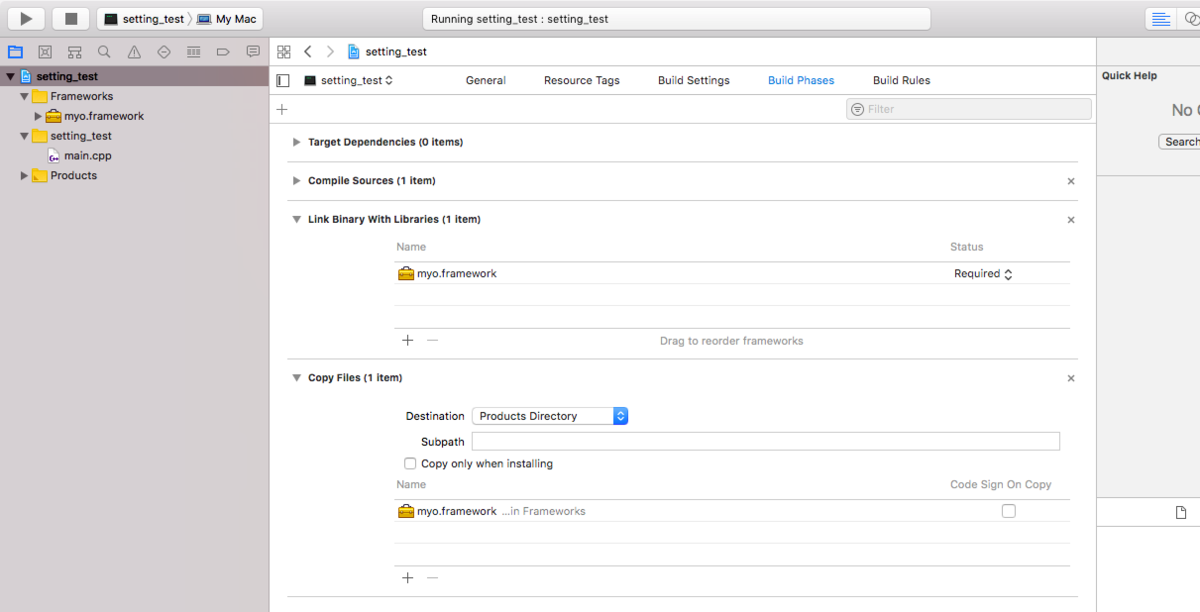Image resolution: width=1200 pixels, height=612 pixels.
Task: Open the Report navigator speech-bubble icon
Action: 253,52
